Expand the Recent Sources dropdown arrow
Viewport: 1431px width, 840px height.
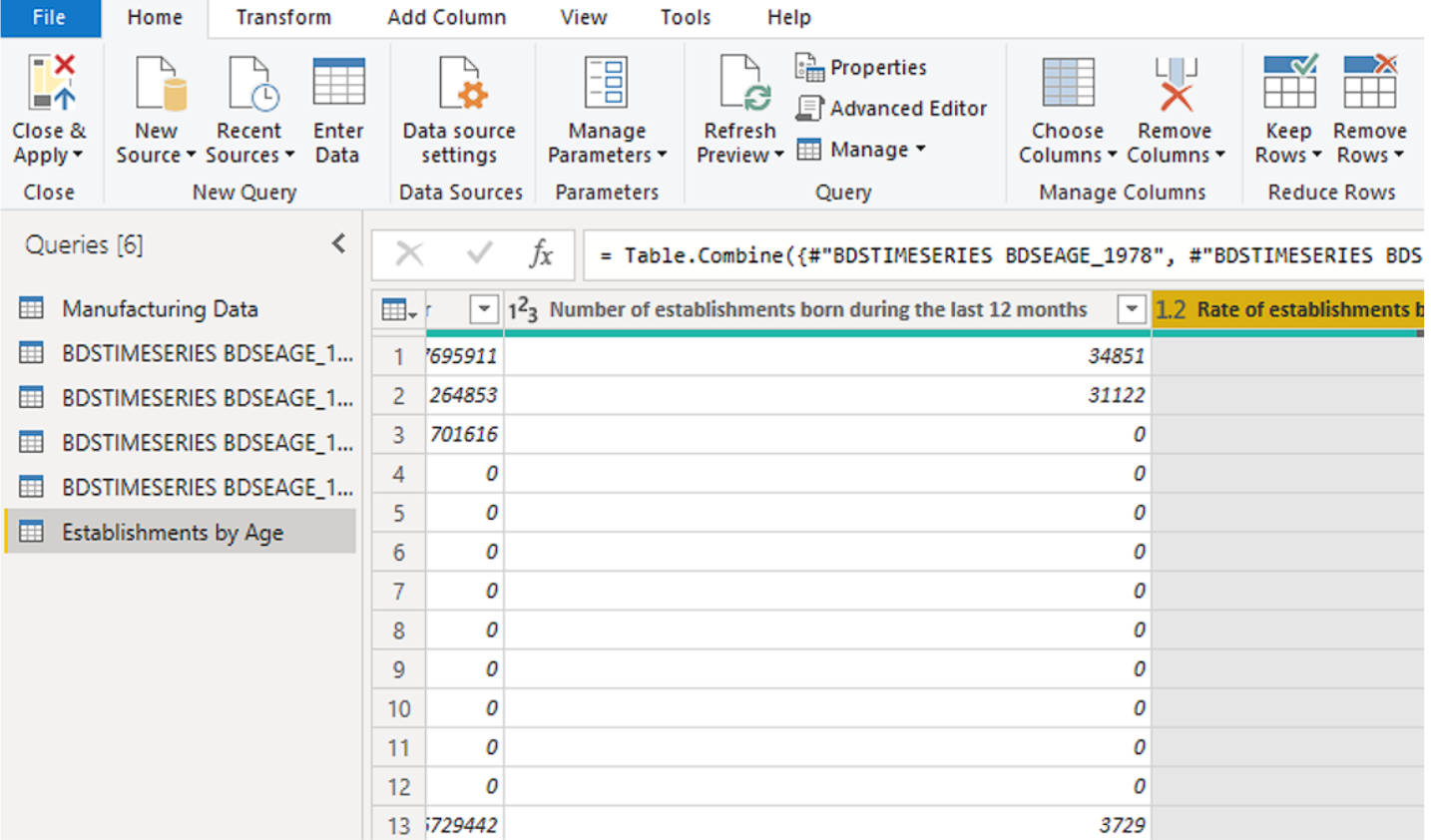pos(289,155)
